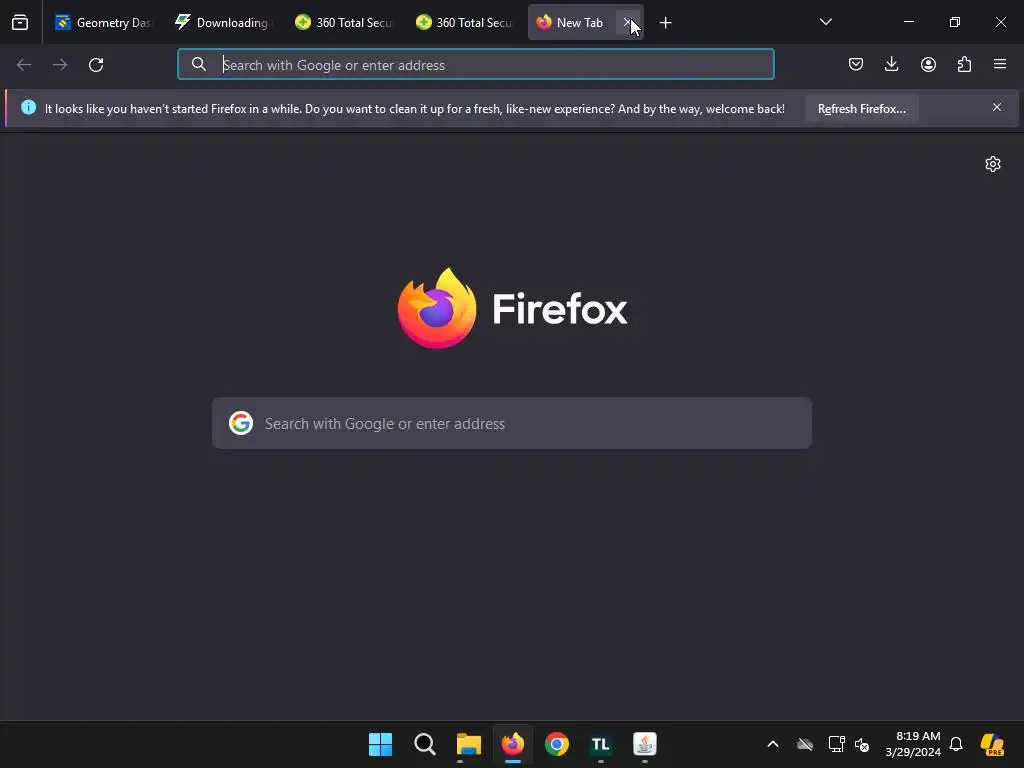1024x768 pixels.
Task: Switch to the Downloading tab
Action: (223, 23)
